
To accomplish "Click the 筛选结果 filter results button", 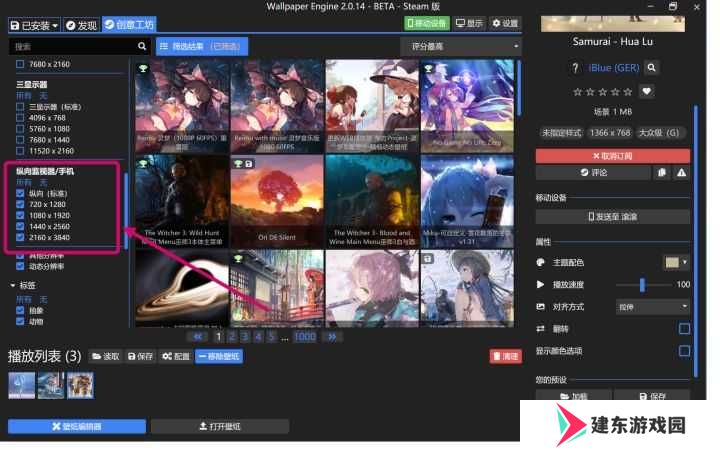I will pyautogui.click(x=202, y=46).
